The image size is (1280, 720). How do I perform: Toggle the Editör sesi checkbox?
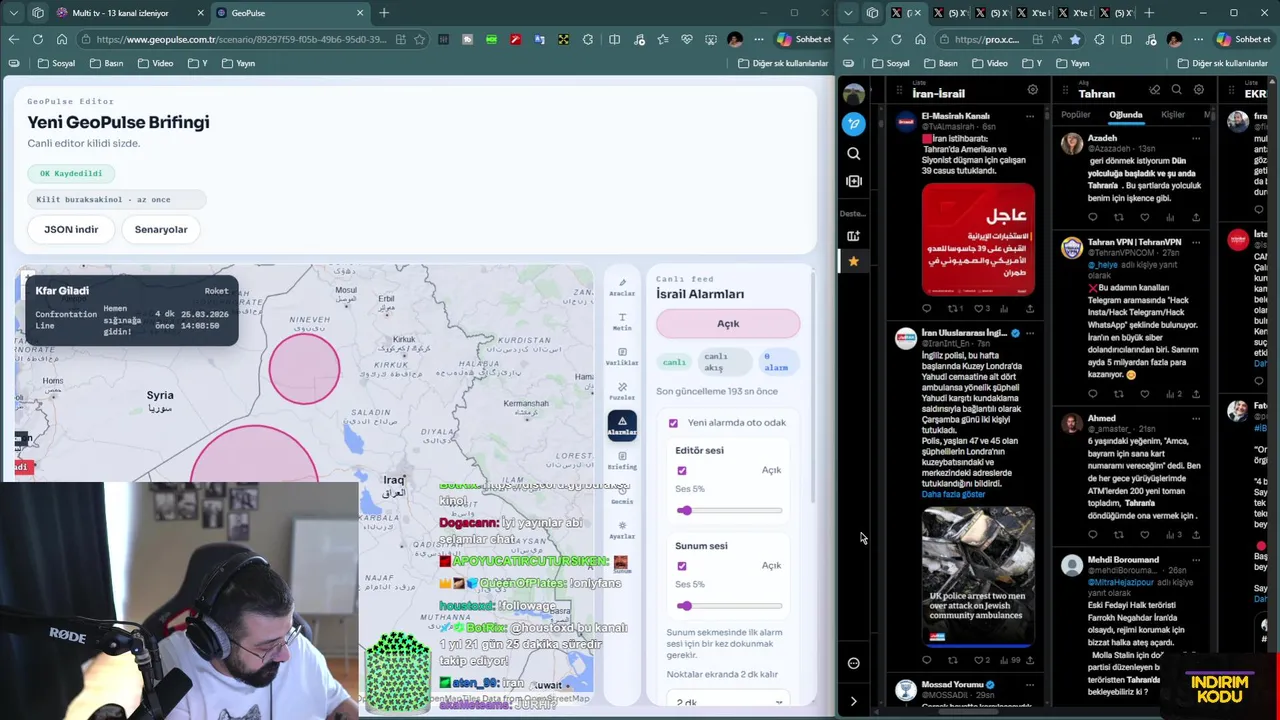(x=682, y=470)
